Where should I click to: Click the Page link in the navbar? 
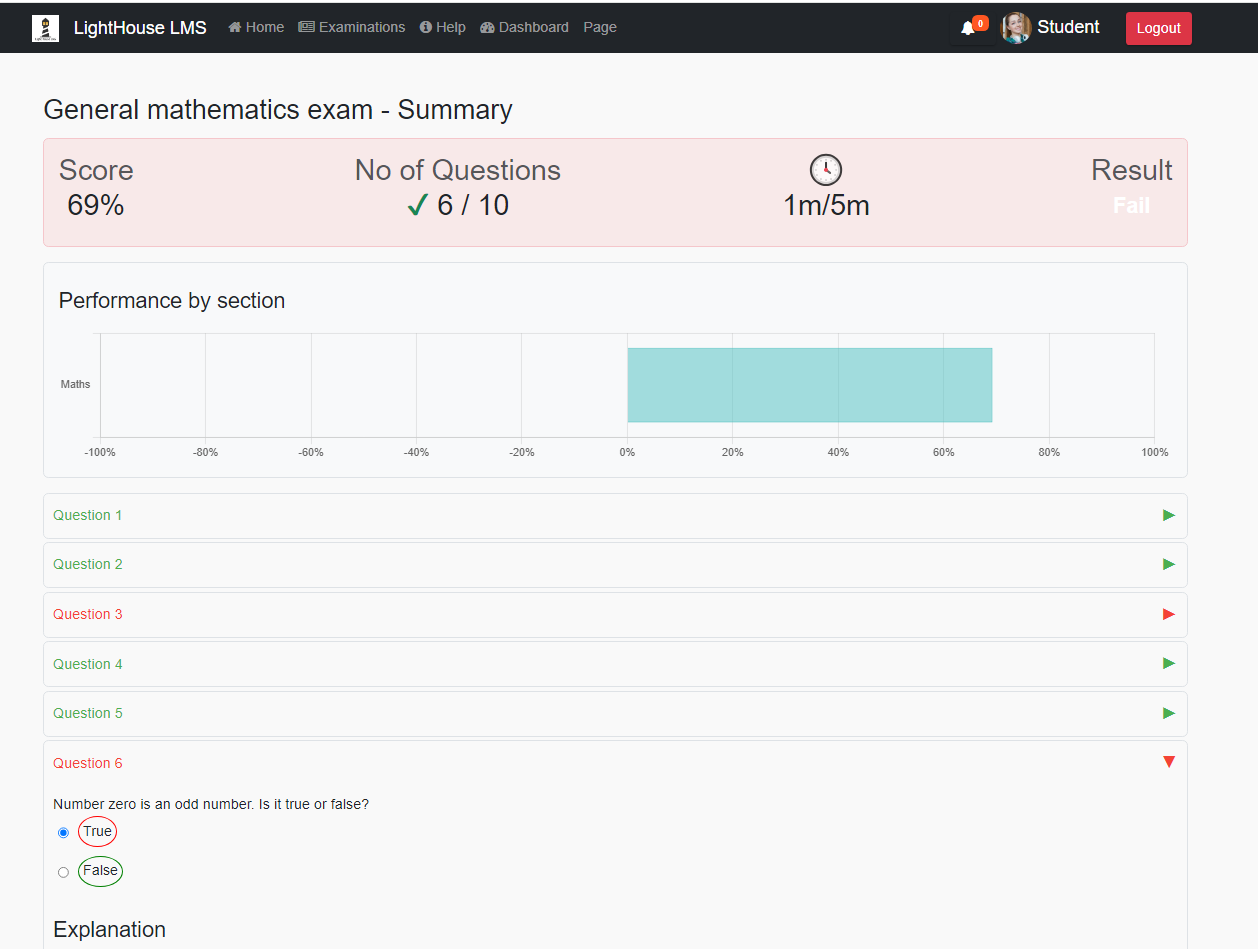[x=600, y=27]
